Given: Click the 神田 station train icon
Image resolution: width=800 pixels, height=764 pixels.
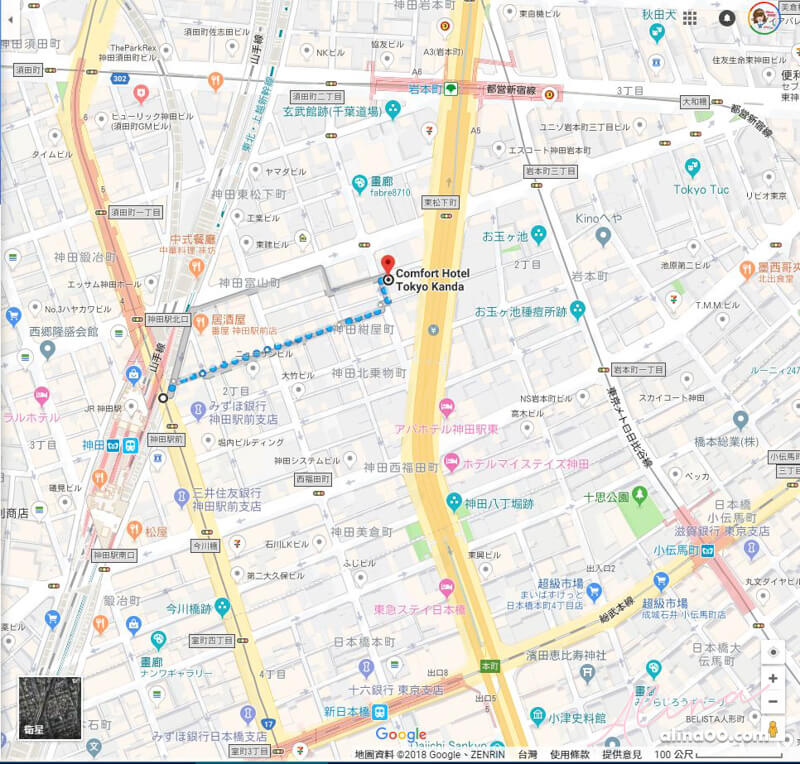Looking at the screenshot, I should (130, 446).
